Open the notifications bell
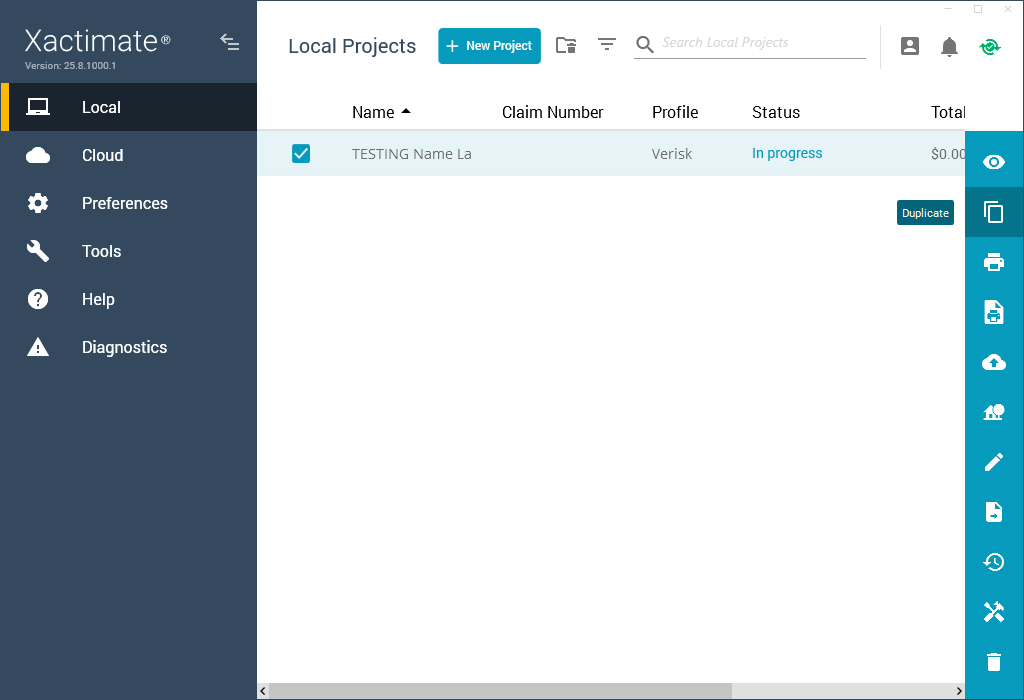Screen dimensions: 1024x700 (949, 46)
